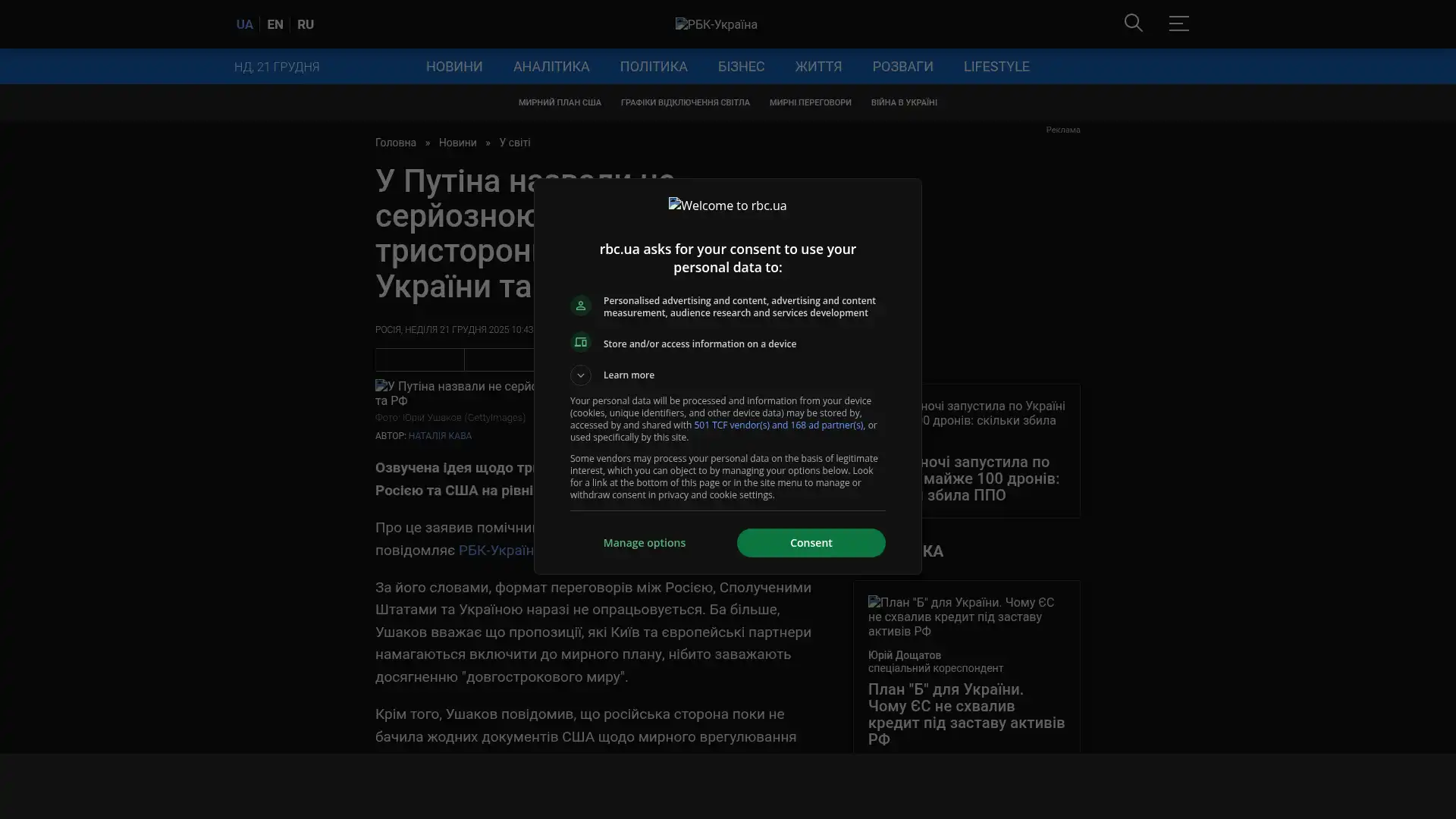This screenshot has height=819, width=1456.
Task: Switch site language to RU
Action: click(x=305, y=24)
